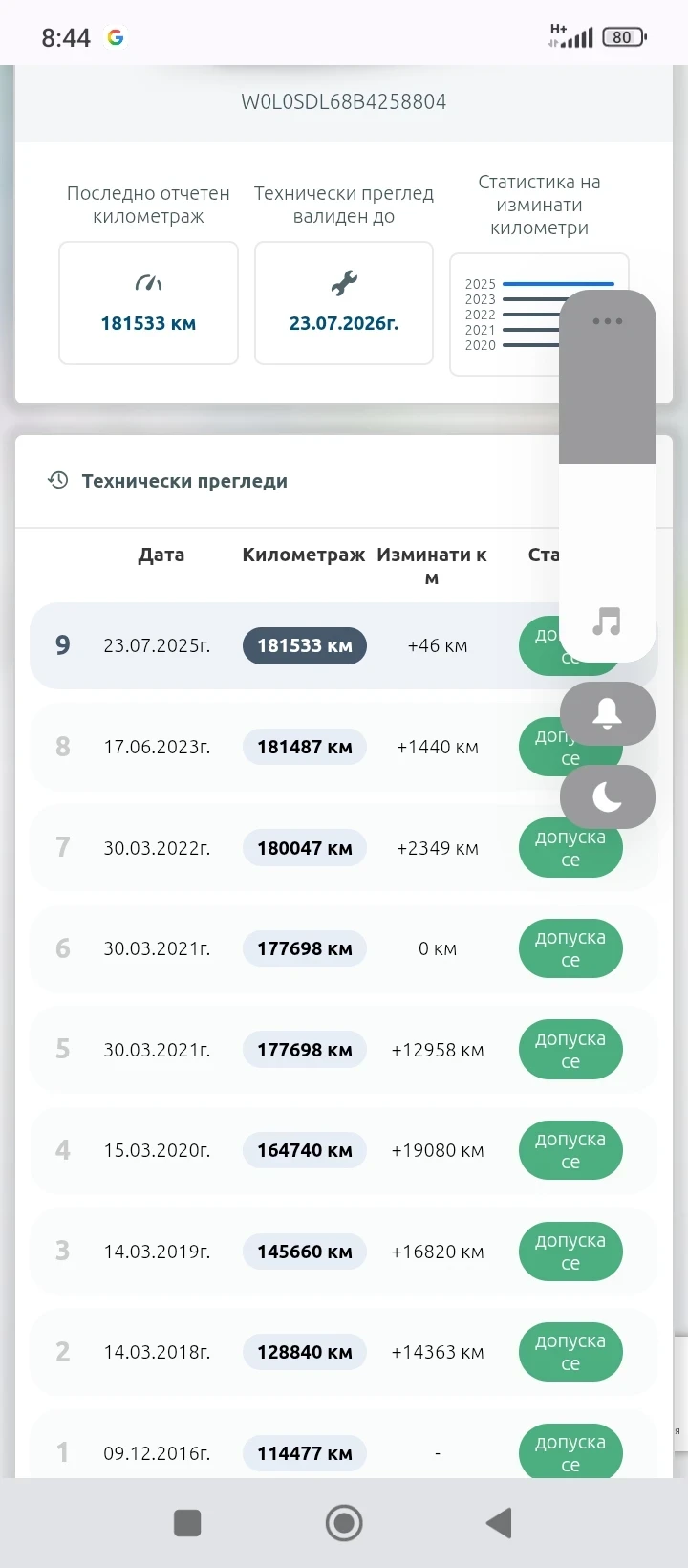The width and height of the screenshot is (688, 1568).
Task: Tap допуска се status for 30.03.2022г.
Action: [x=570, y=848]
